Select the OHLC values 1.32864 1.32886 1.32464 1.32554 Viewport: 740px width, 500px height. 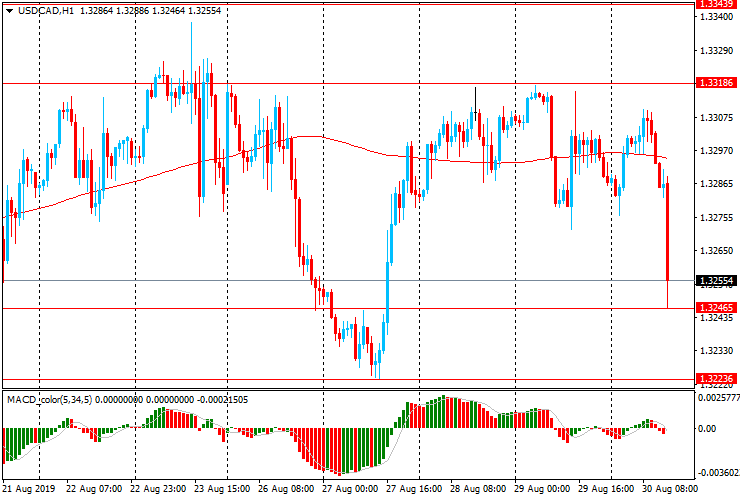coord(151,10)
